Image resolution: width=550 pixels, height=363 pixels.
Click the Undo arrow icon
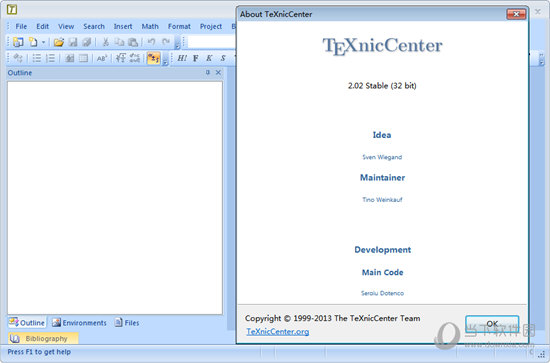pos(151,42)
